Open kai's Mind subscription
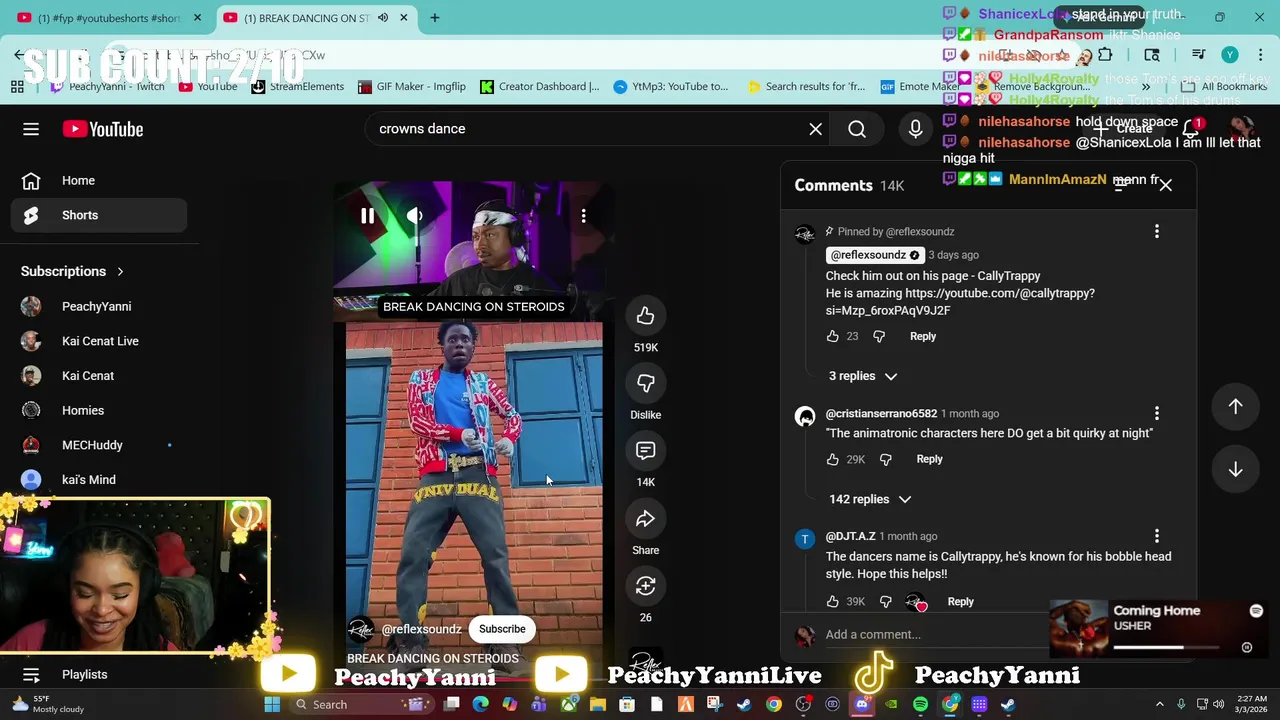The image size is (1280, 720). [98, 480]
